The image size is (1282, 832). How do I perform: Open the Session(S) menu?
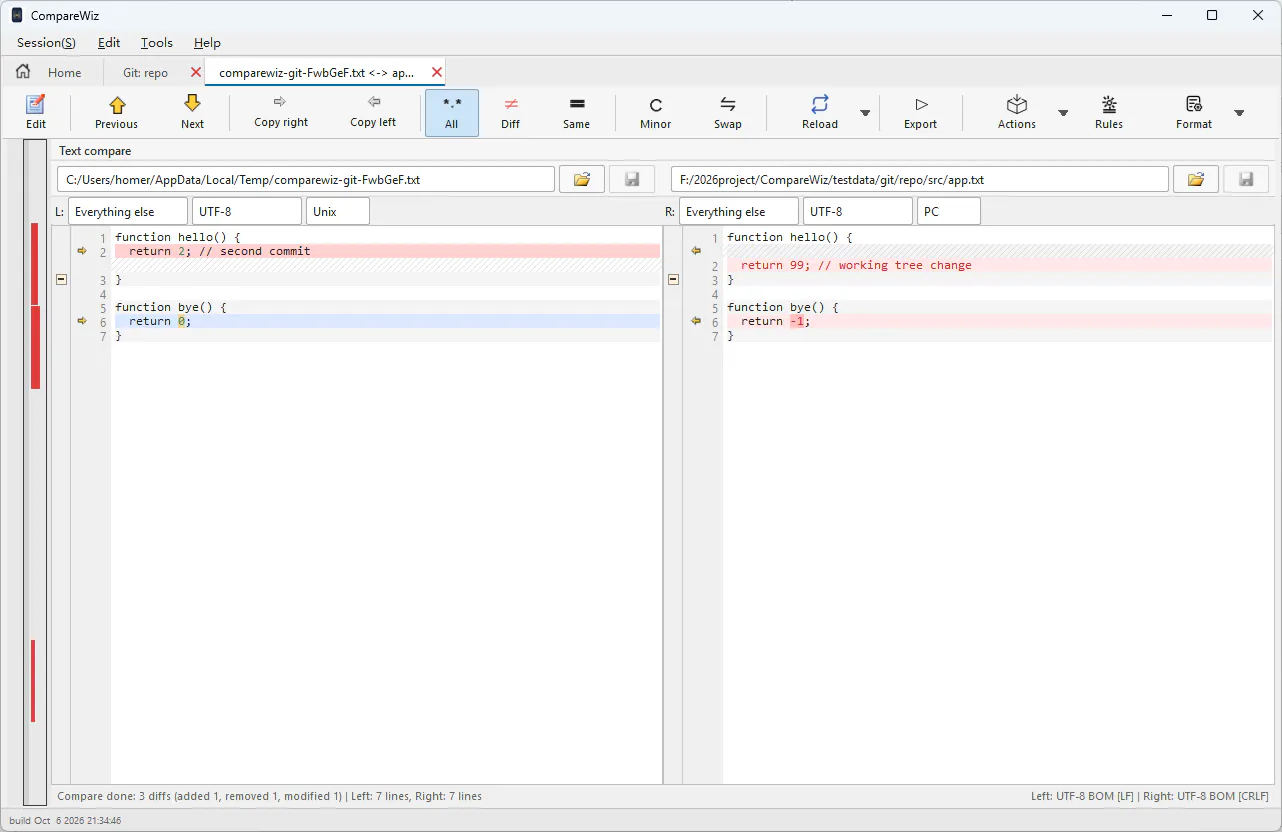click(46, 43)
